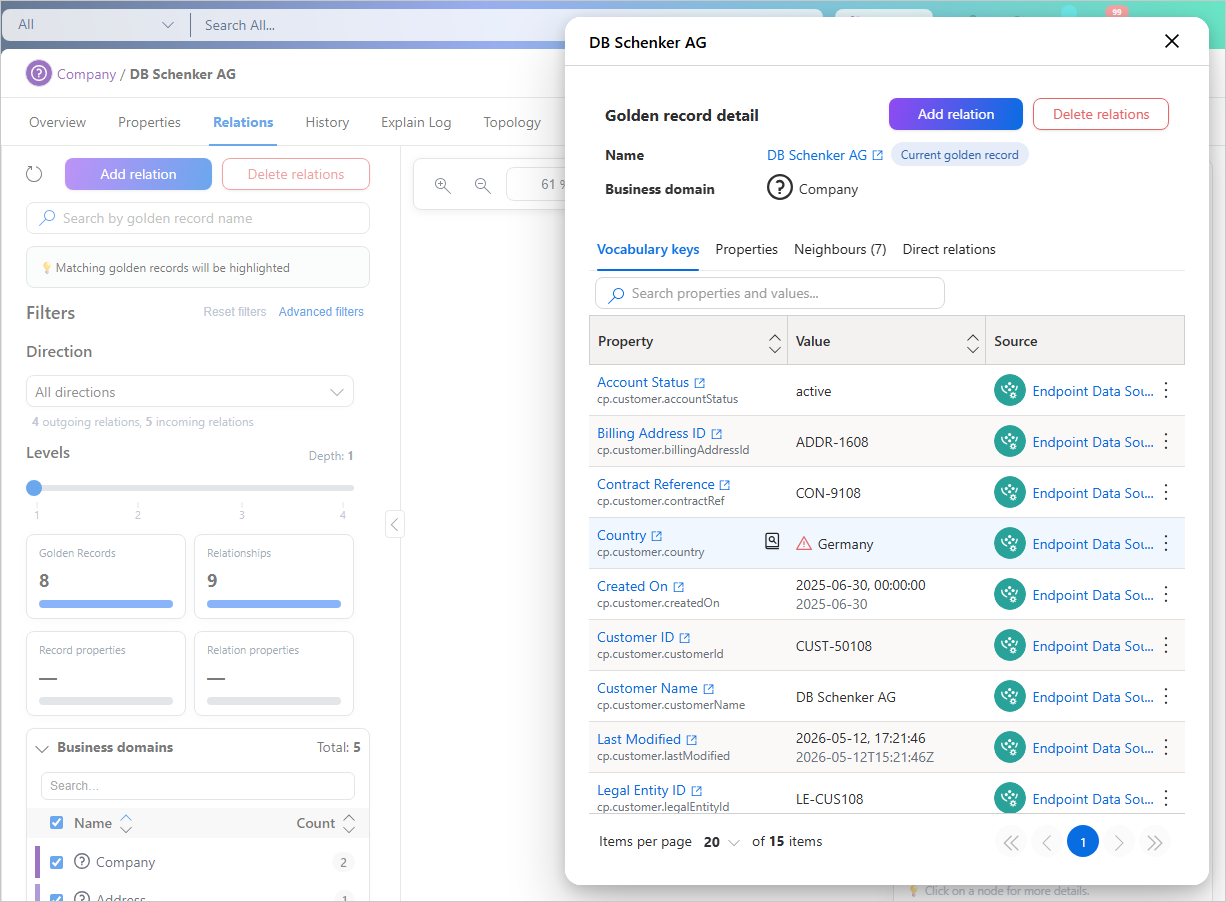Zoom in on the relations graph

pos(442,185)
